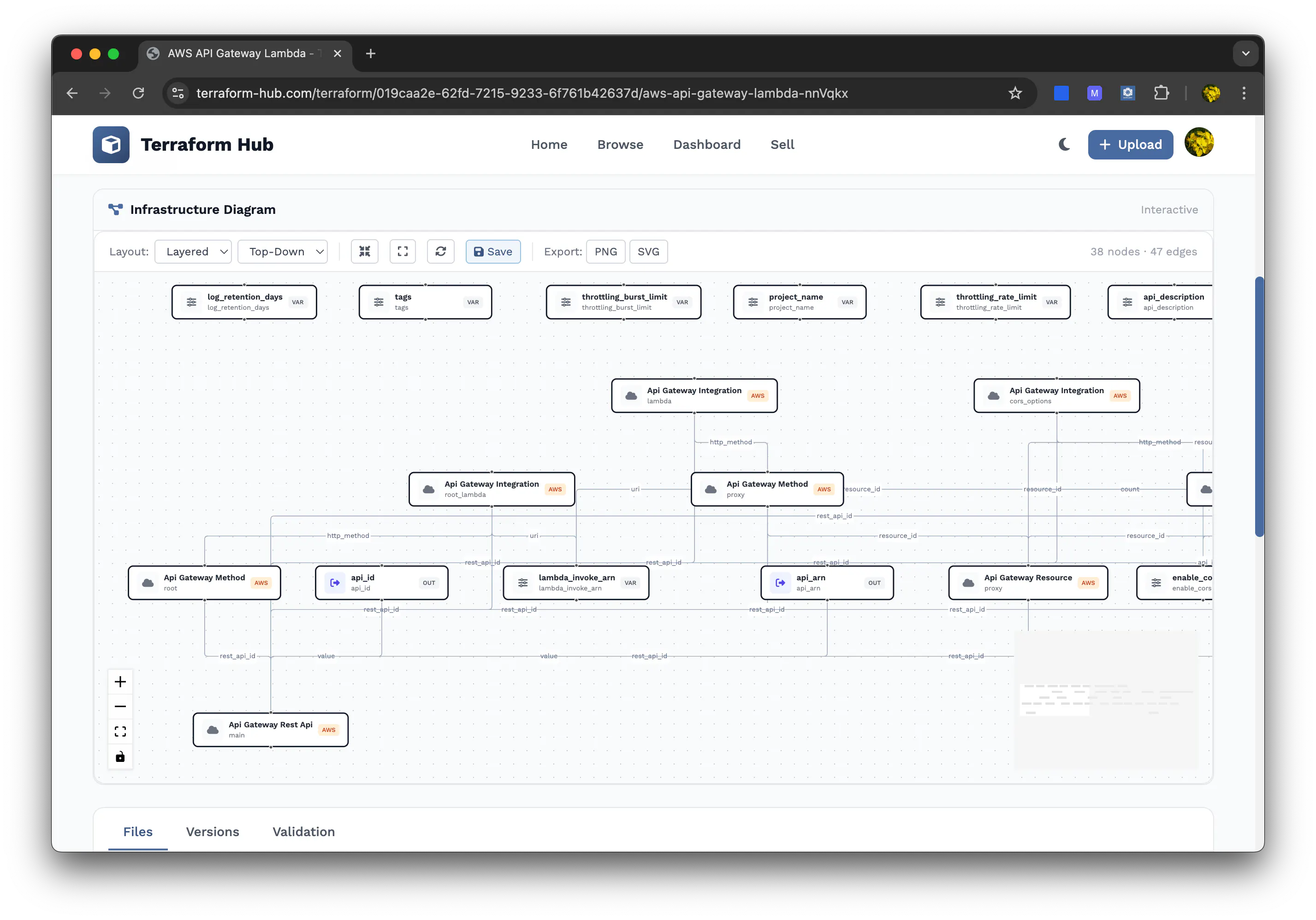Screen dimensions: 1316x920
Task: Expand the Top-Down direction dropdown
Action: [x=283, y=252]
